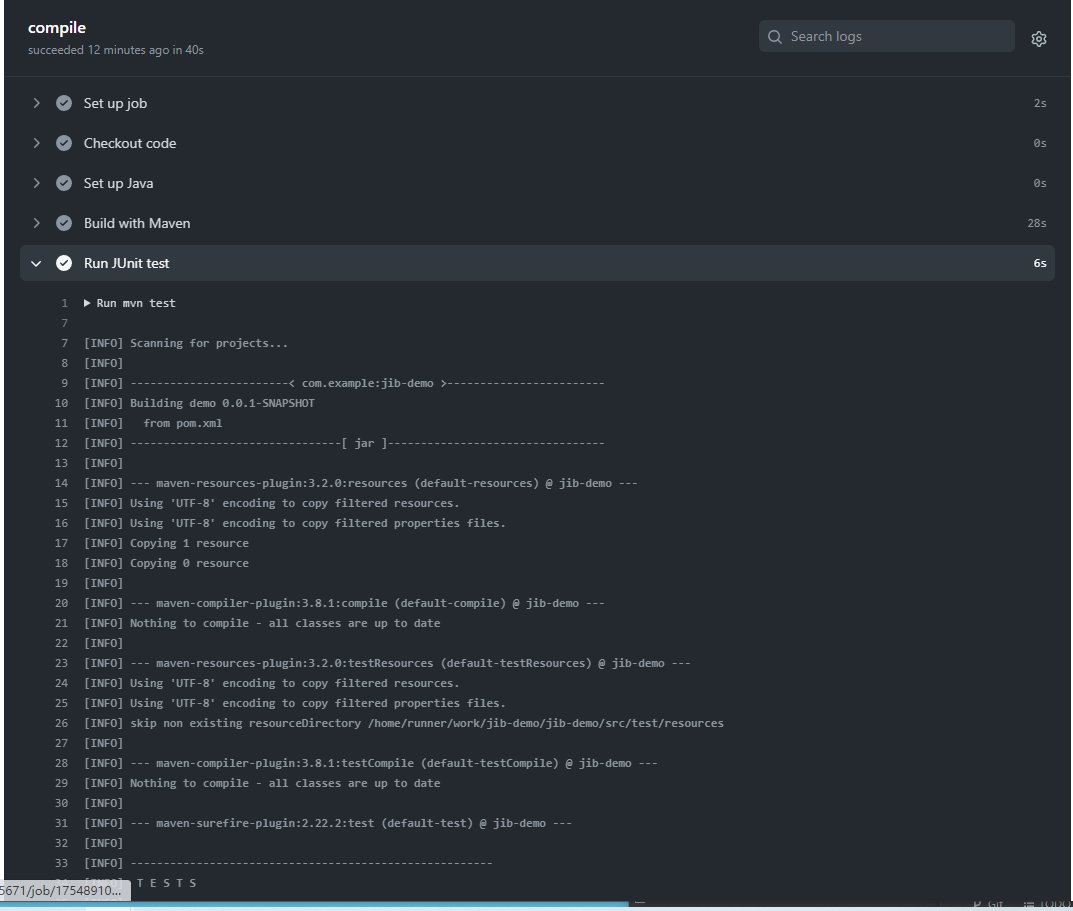1073x911 pixels.
Task: Expand the 'Run mvn test' disclosure triangle
Action: [87, 303]
